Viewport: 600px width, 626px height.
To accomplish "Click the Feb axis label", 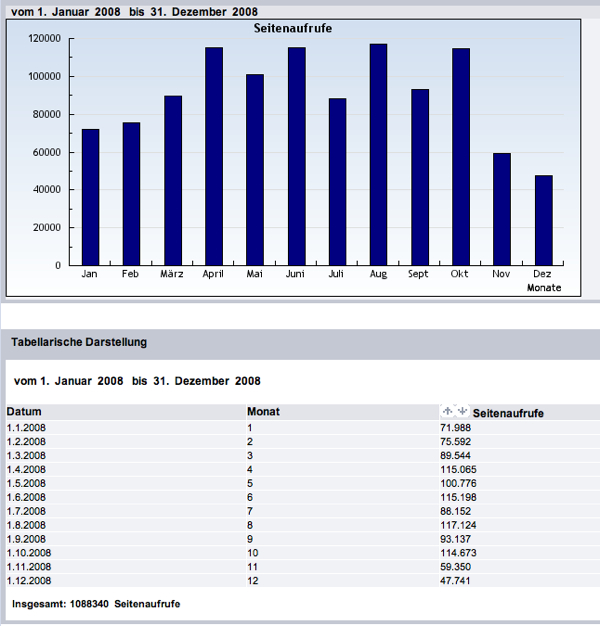I will tap(130, 274).
